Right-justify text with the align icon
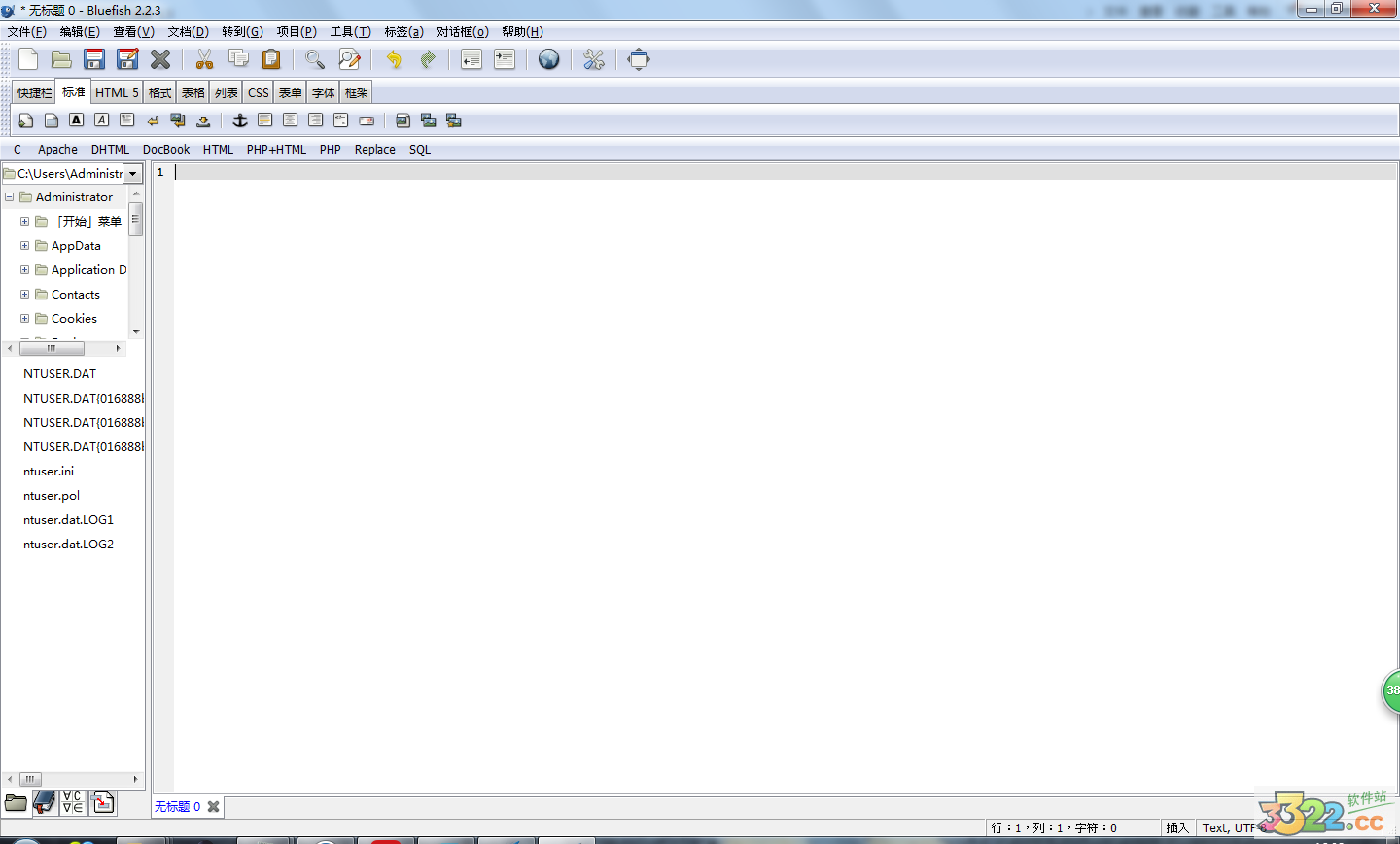 point(316,121)
